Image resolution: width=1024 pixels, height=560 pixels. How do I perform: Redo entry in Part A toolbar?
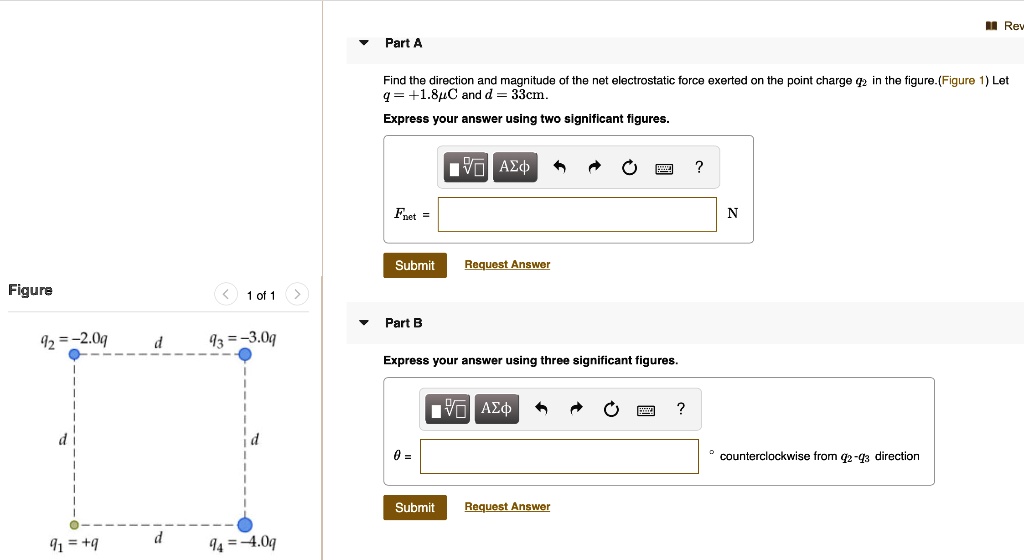coord(594,167)
